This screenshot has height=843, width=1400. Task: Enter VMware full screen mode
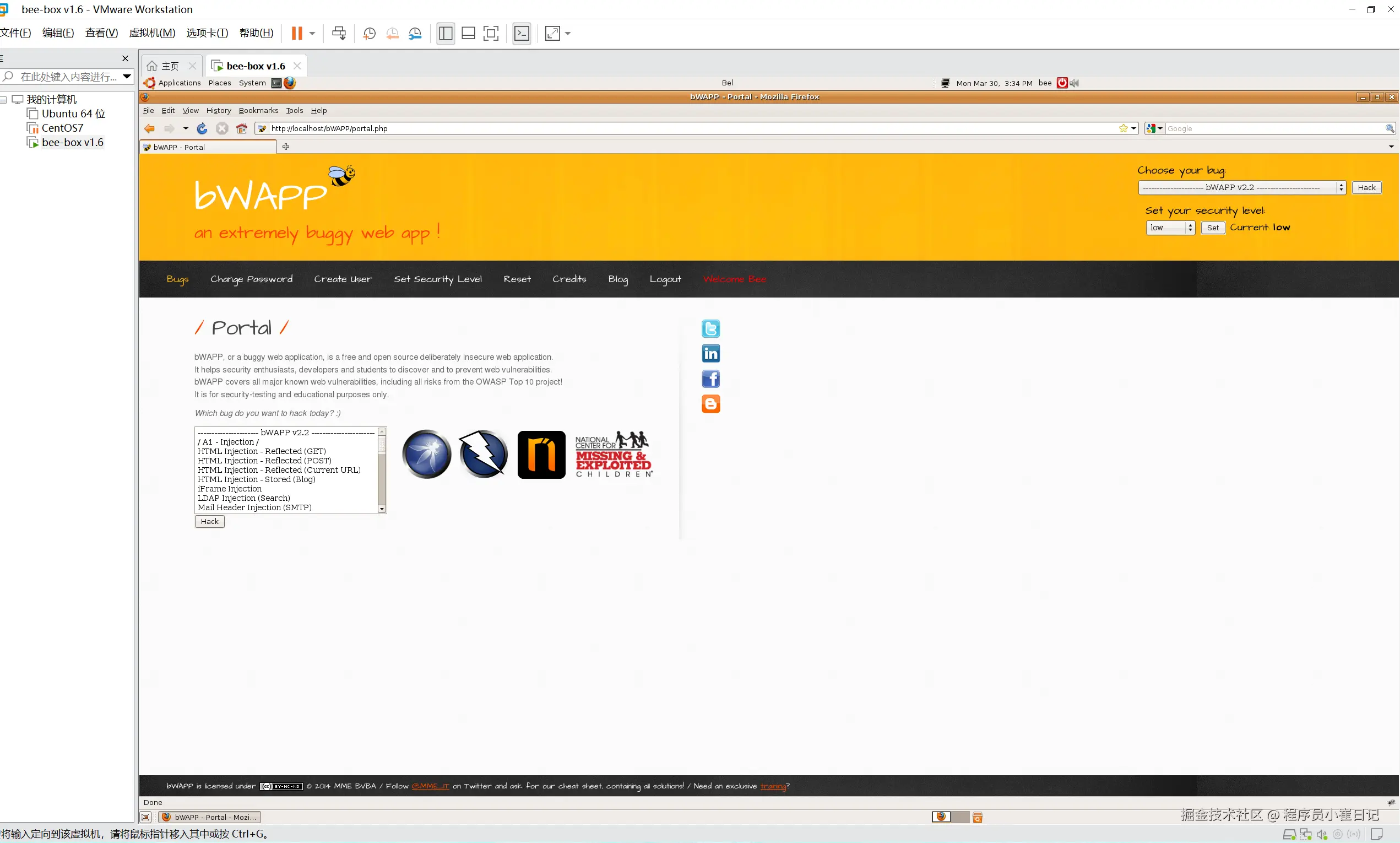(x=491, y=34)
